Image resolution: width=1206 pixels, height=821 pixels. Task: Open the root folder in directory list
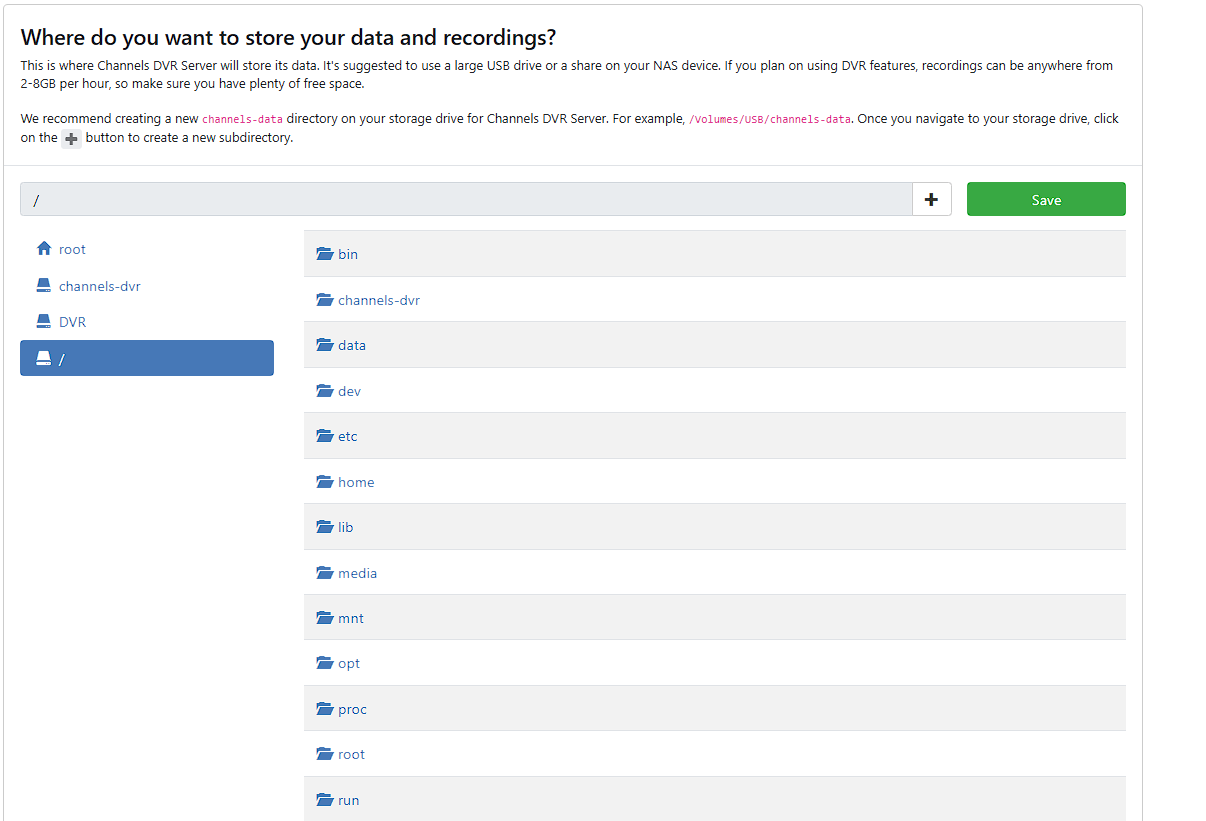click(351, 754)
